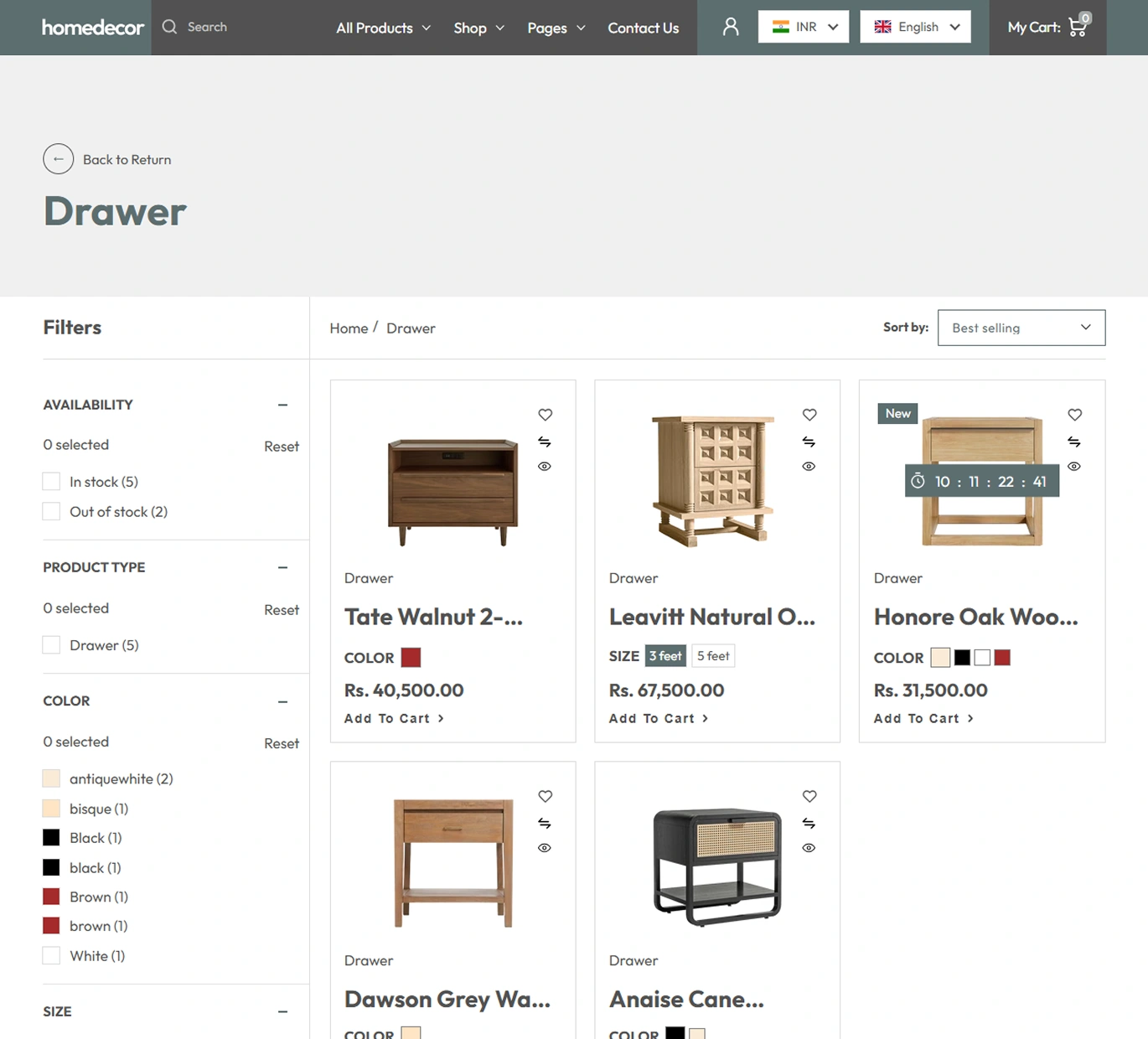Screen dimensions: 1148x1039
Task: Check the Drawer product type filter
Action: [x=51, y=645]
